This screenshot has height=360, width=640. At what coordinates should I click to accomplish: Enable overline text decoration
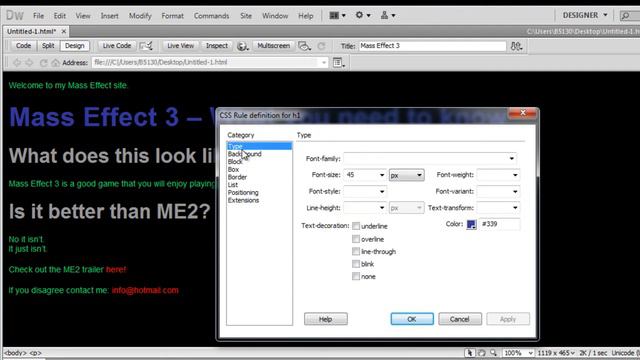pos(356,239)
